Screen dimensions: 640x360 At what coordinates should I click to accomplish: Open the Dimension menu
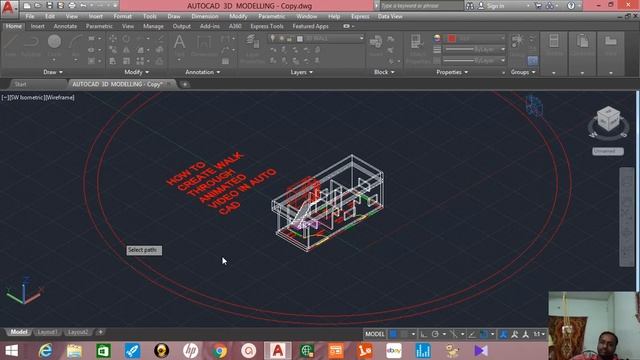tap(204, 16)
